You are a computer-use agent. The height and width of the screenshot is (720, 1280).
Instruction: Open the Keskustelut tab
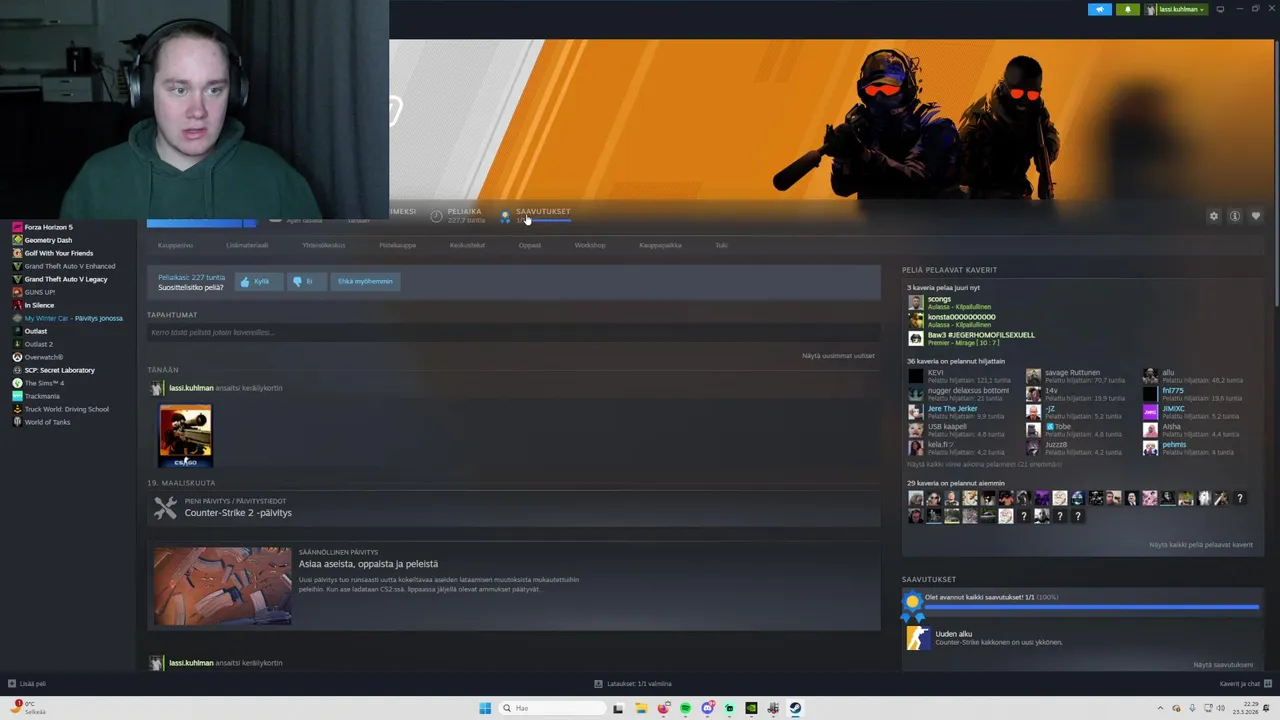467,245
